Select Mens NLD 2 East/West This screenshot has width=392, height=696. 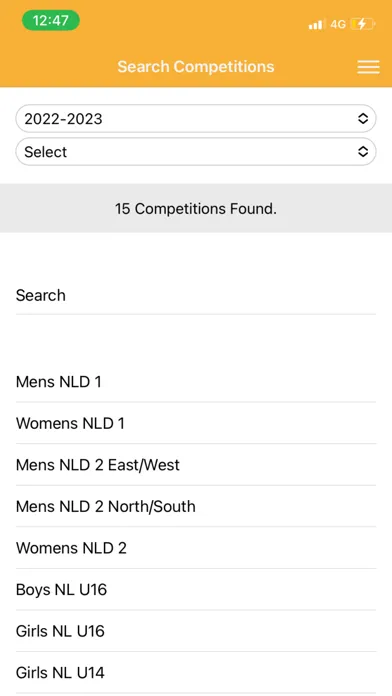pyautogui.click(x=196, y=465)
